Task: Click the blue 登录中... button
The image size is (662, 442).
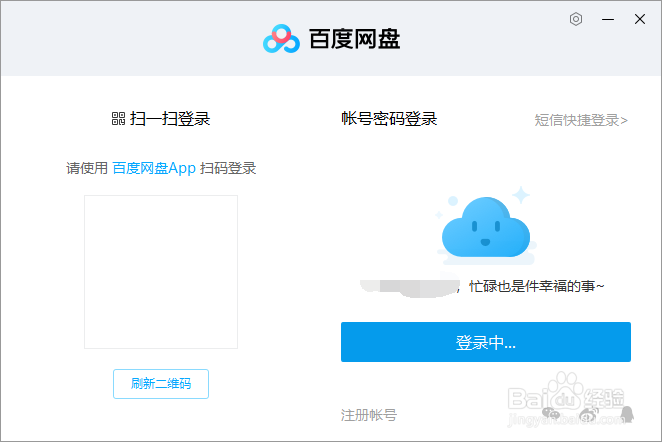Action: click(486, 342)
